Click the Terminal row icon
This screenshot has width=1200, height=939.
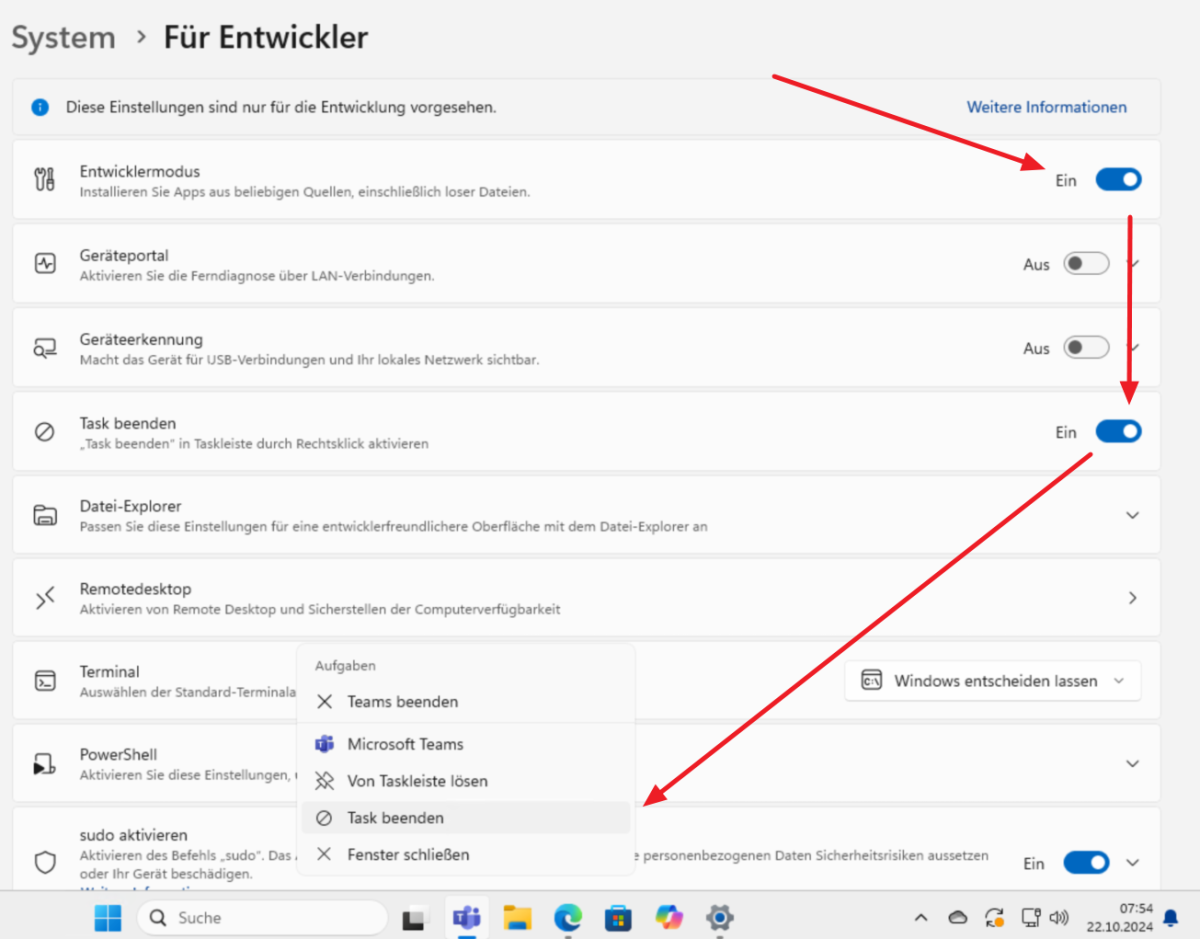45,681
